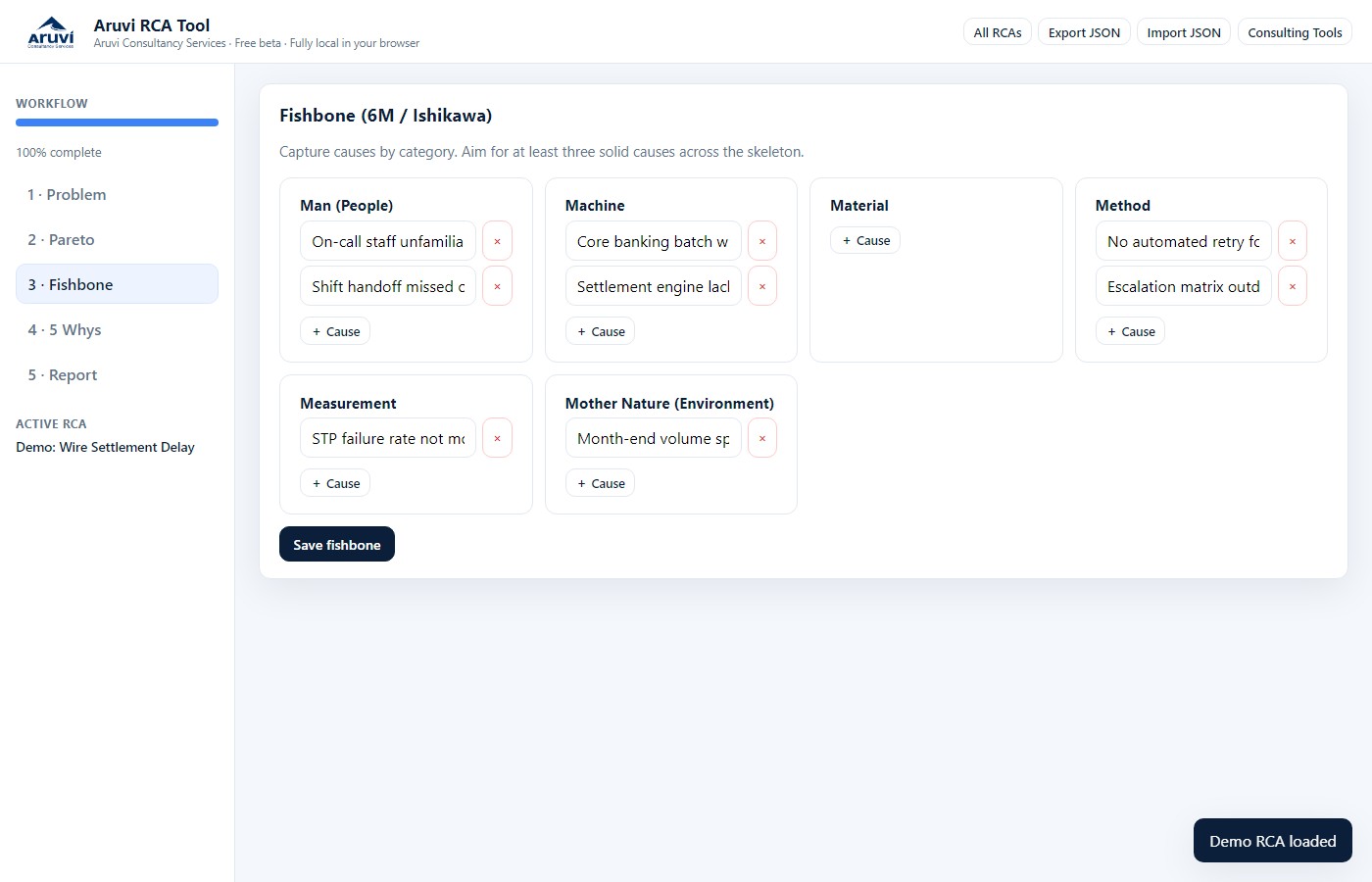Click the Aruvi logo icon

[x=51, y=32]
